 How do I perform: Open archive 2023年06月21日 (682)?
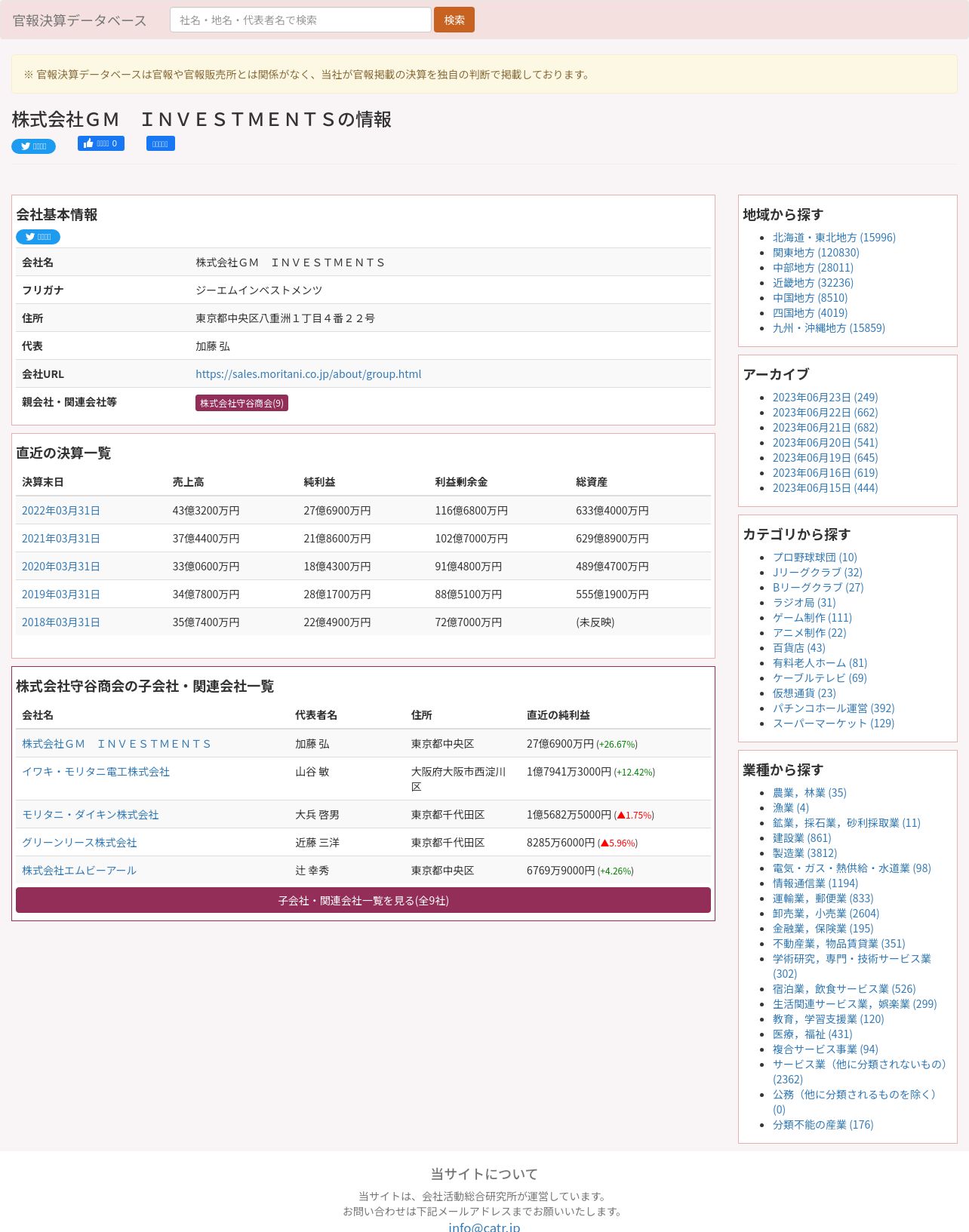tap(825, 428)
